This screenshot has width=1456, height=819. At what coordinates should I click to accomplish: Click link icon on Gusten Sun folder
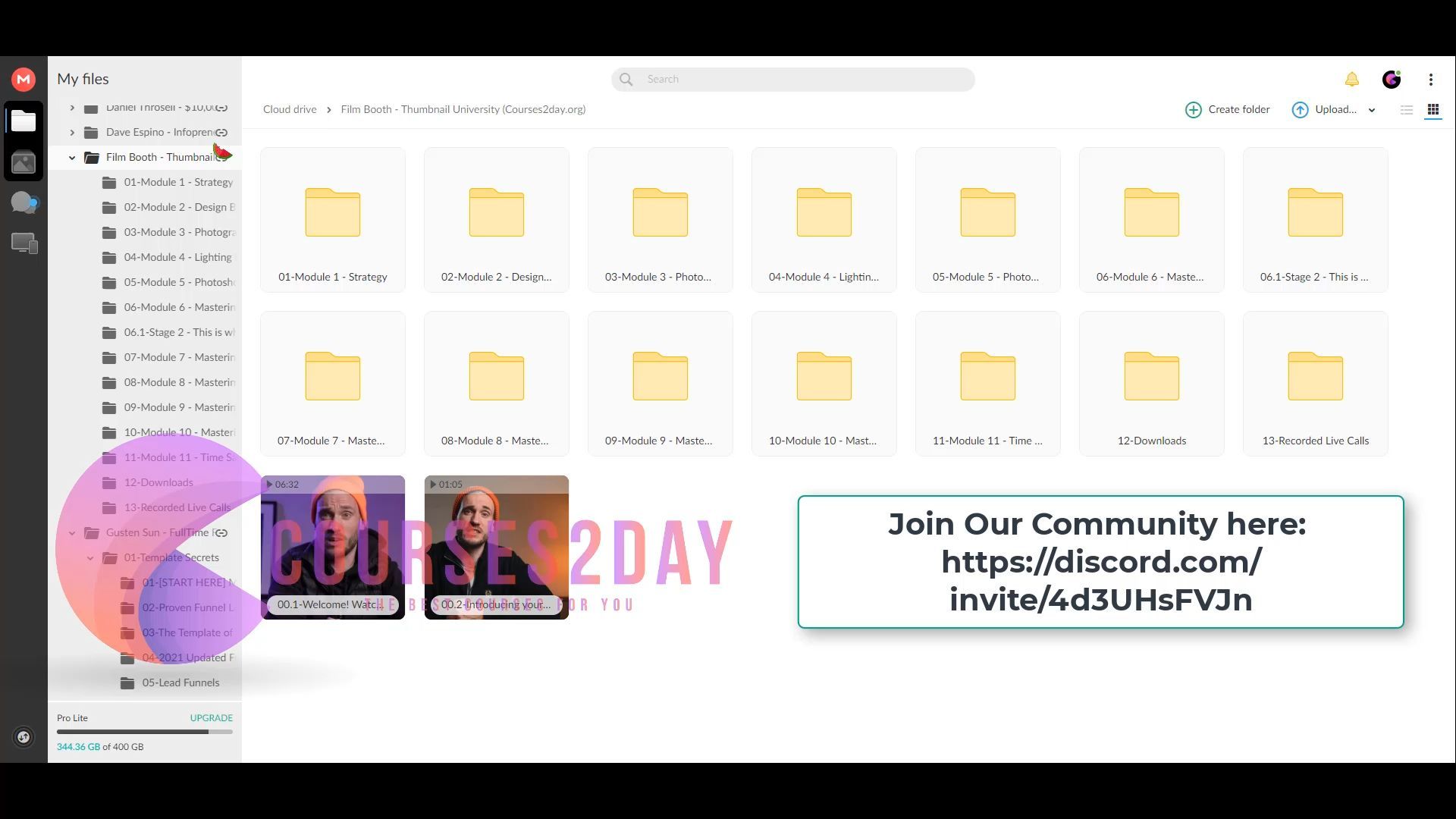221,533
